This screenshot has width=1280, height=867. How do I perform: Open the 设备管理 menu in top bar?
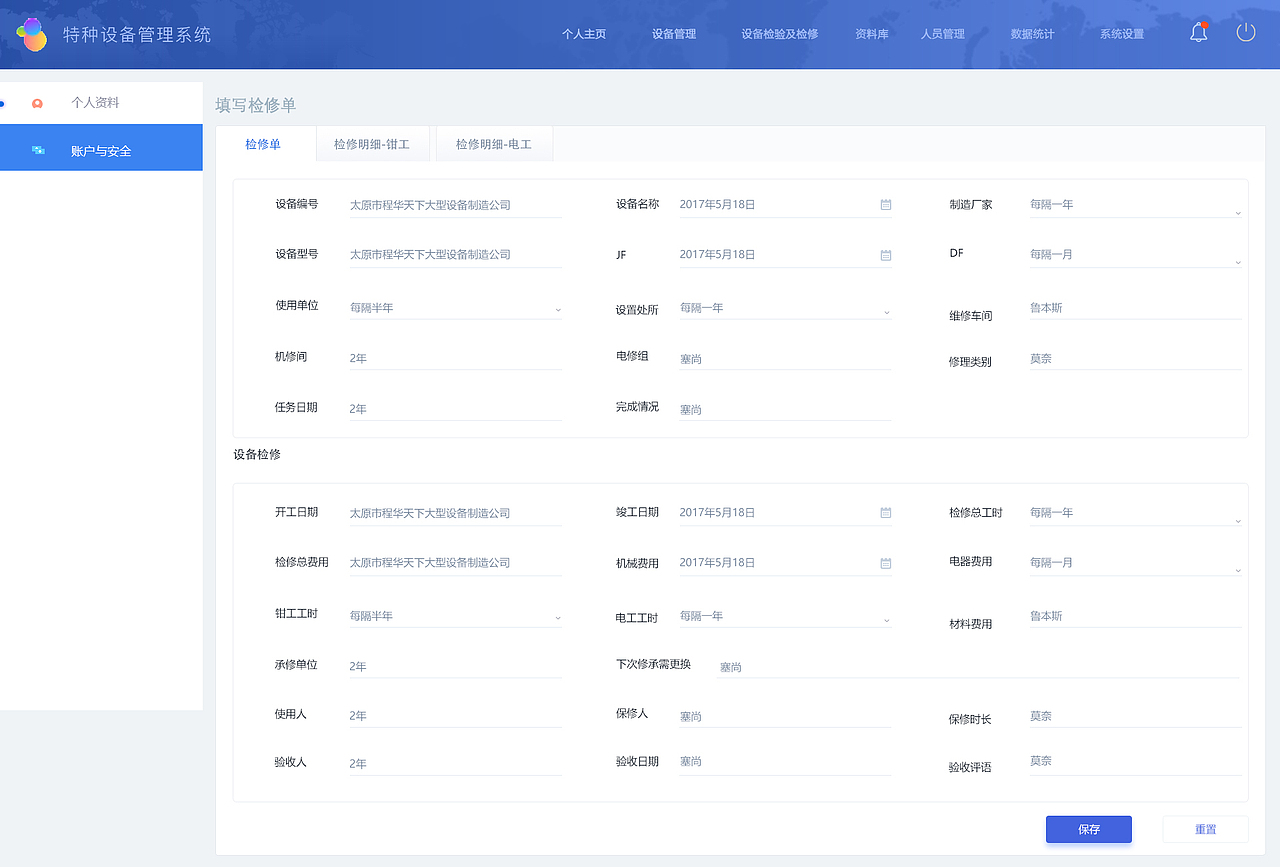pos(673,33)
